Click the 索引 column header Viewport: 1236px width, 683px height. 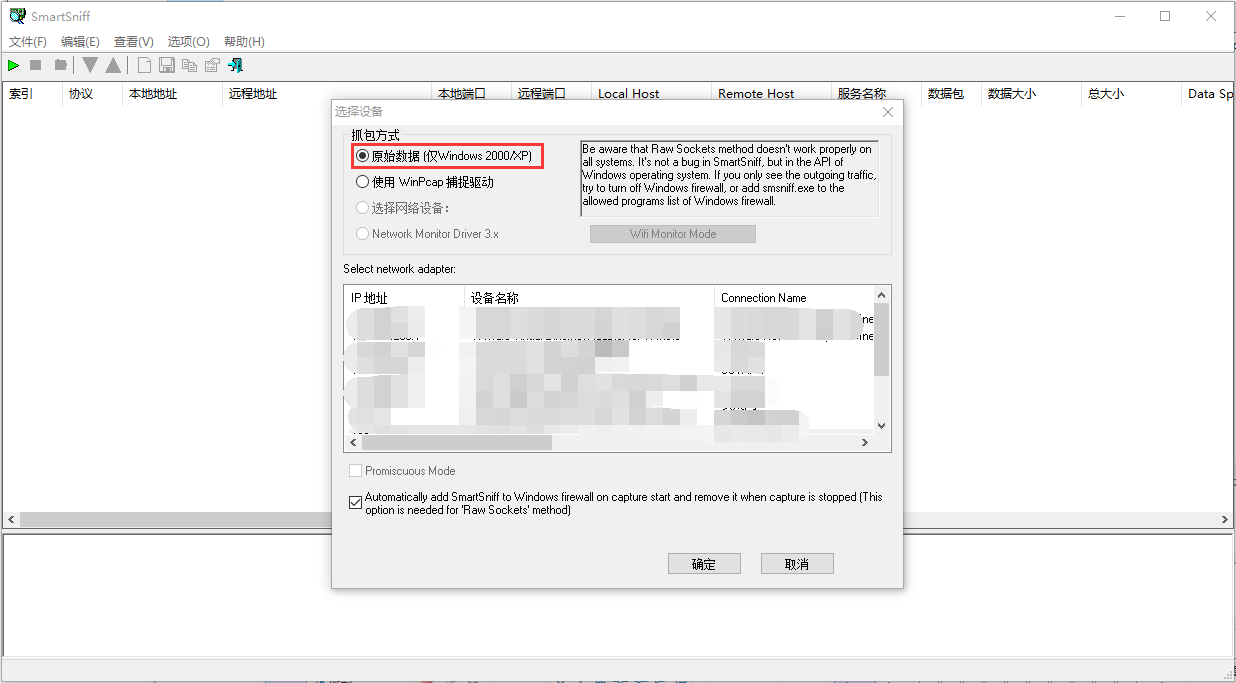pyautogui.click(x=32, y=93)
